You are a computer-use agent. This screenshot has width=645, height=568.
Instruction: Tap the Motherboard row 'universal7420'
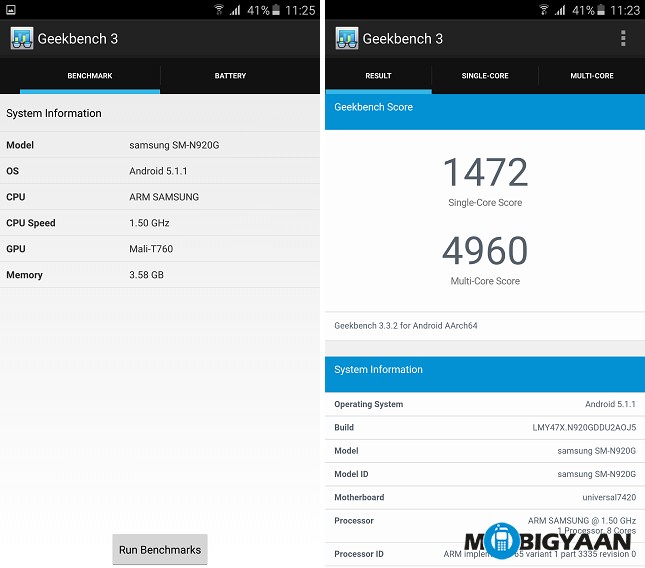point(485,497)
